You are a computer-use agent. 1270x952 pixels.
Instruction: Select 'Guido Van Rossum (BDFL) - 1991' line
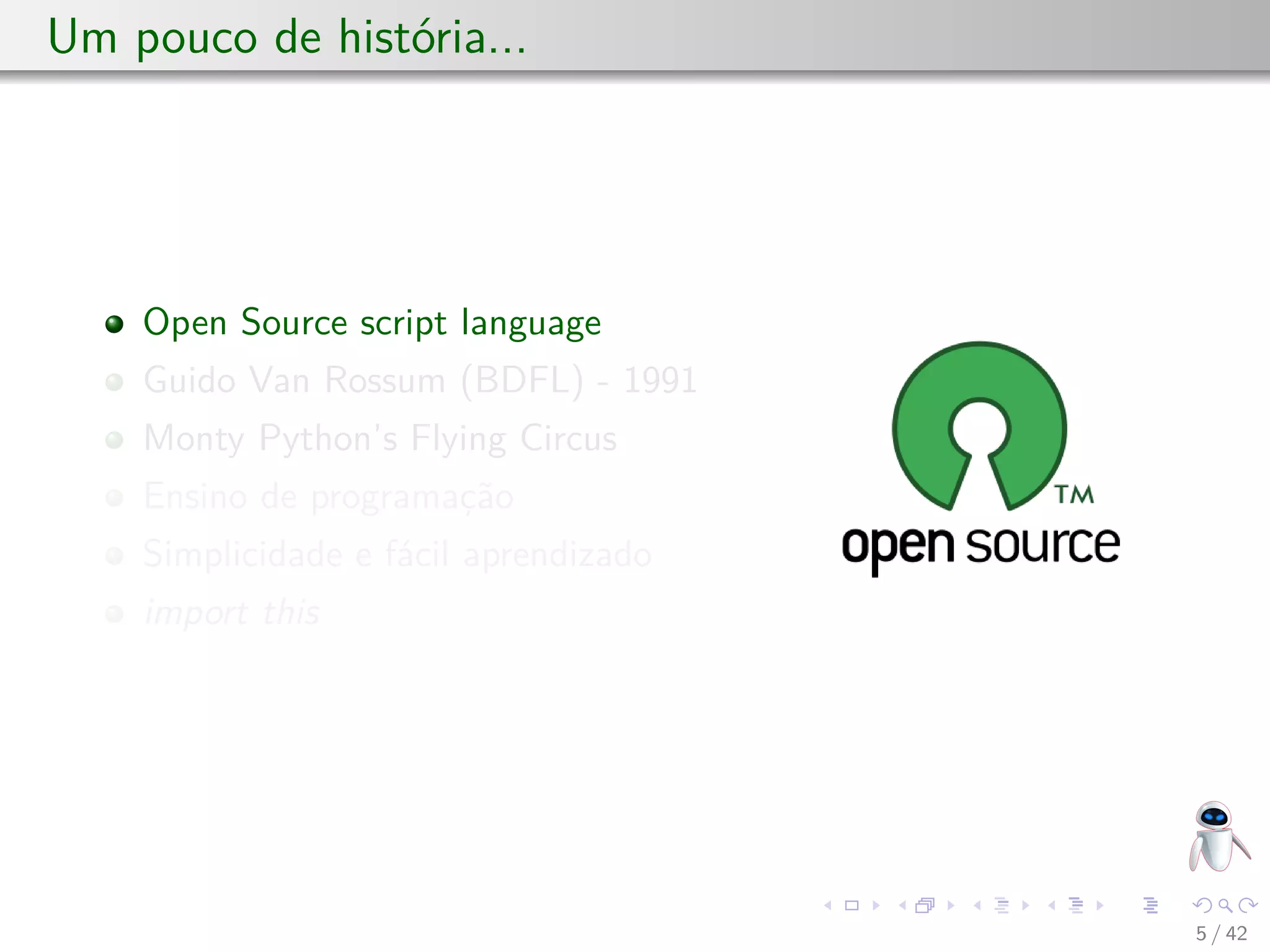(420, 381)
